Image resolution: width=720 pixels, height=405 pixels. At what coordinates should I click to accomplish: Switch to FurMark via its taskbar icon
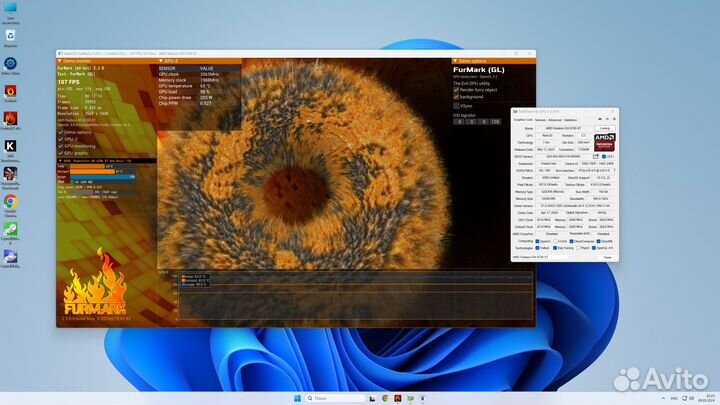(x=398, y=398)
